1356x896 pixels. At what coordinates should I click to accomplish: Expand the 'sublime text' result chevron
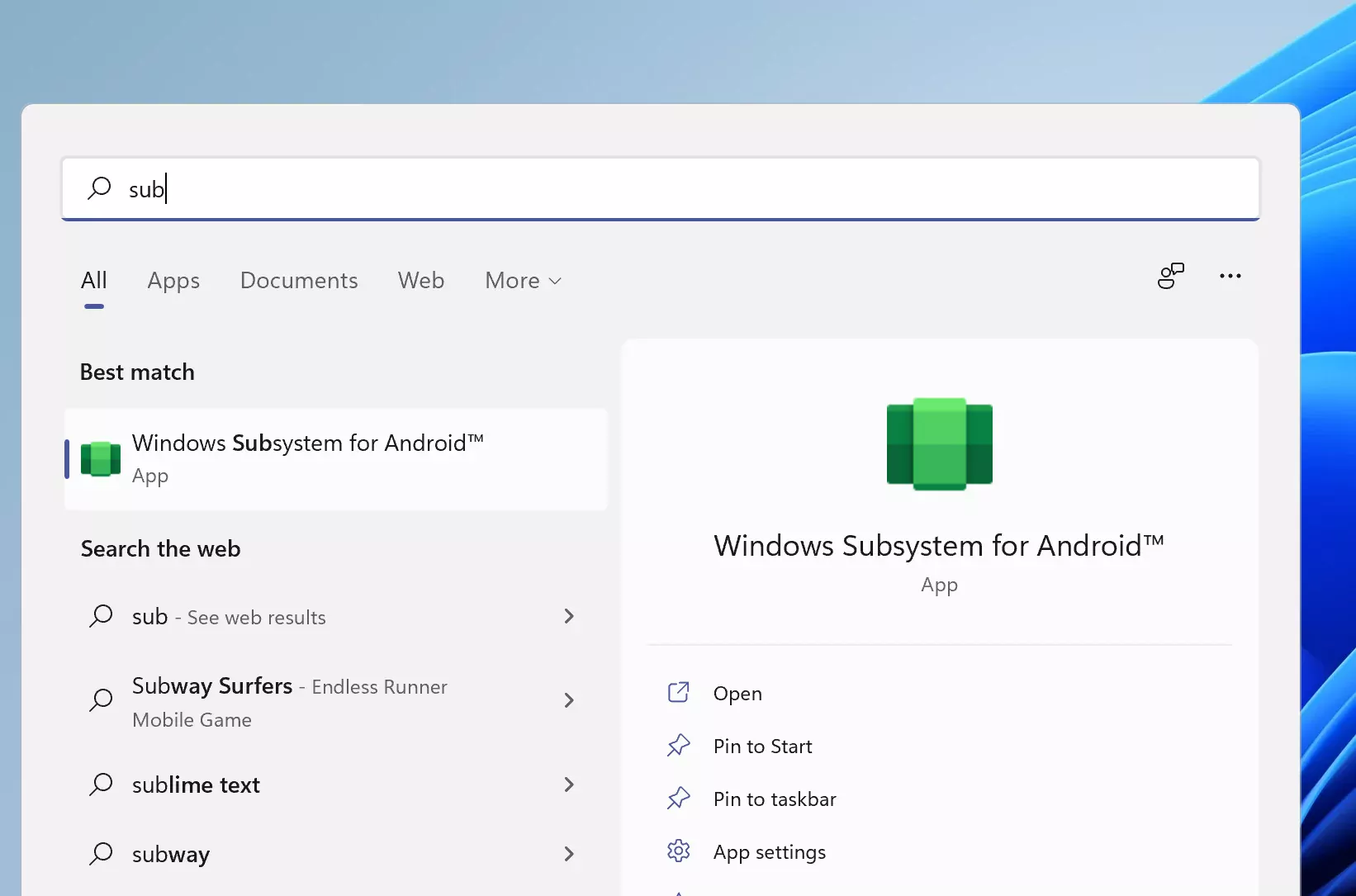[568, 785]
